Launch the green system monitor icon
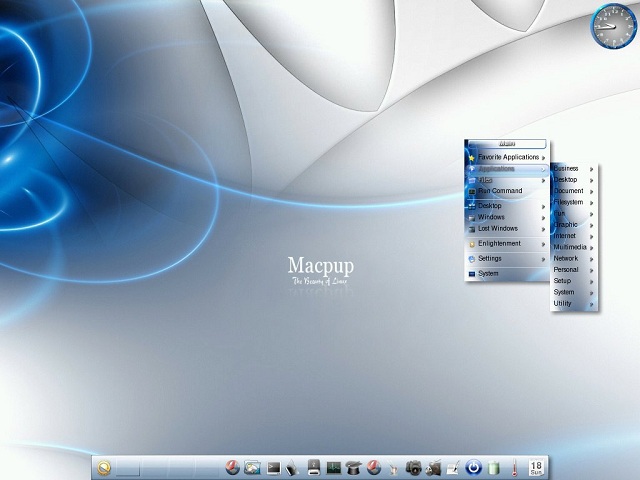This screenshot has width=640, height=480. (x=333, y=468)
